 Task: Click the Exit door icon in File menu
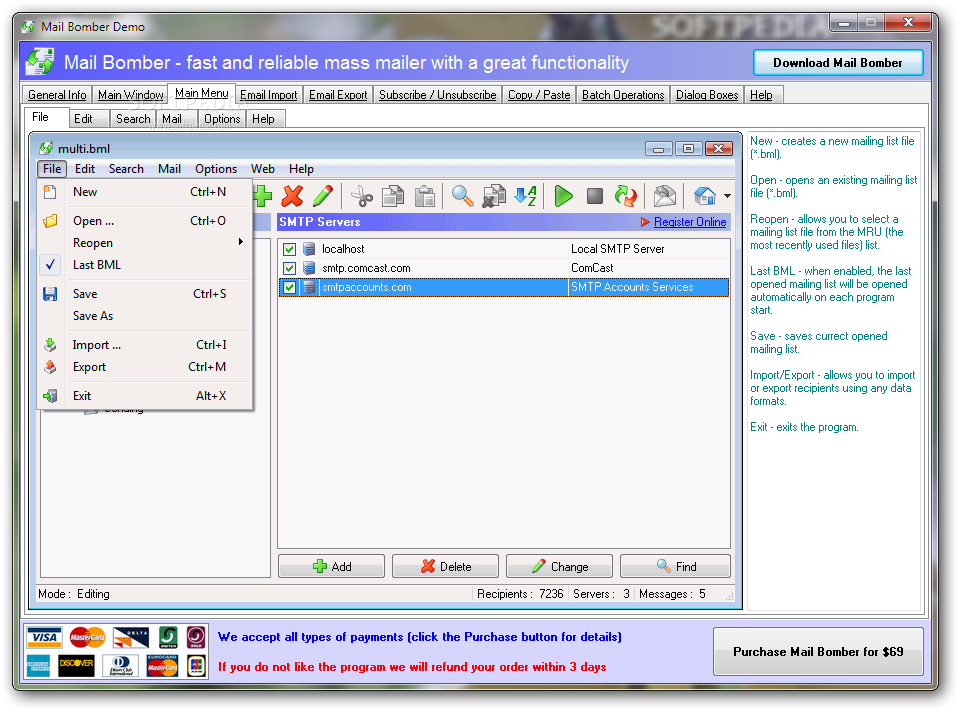click(x=50, y=396)
